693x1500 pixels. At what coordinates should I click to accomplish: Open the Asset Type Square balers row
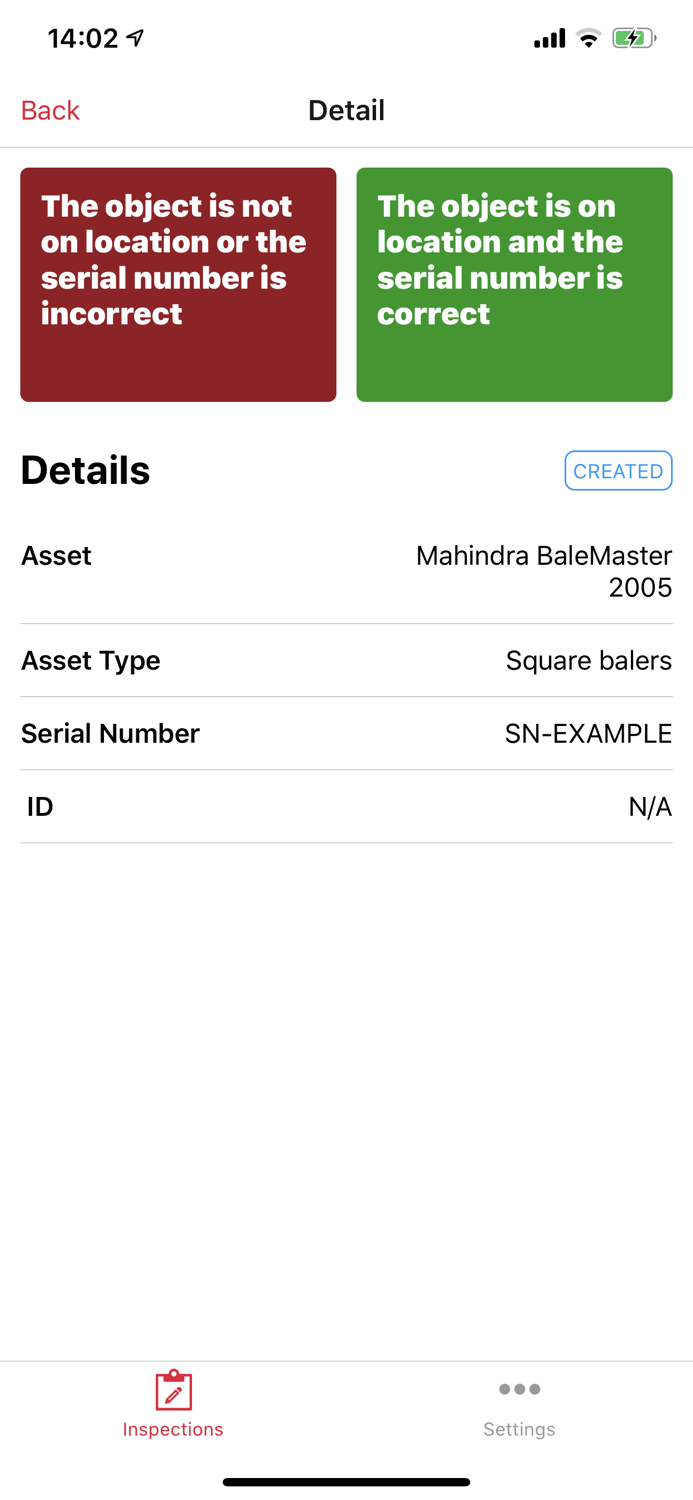coord(346,660)
